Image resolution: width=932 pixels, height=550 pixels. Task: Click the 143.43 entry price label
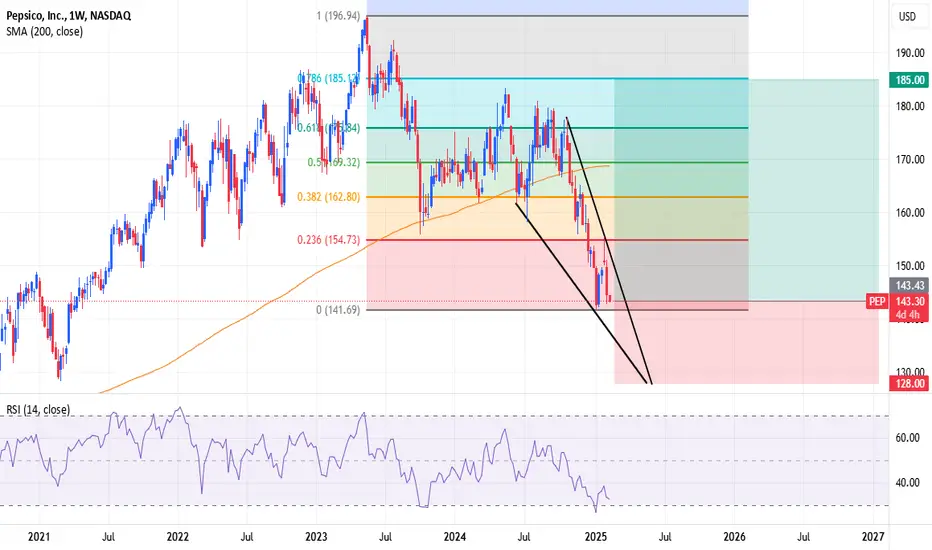point(909,285)
